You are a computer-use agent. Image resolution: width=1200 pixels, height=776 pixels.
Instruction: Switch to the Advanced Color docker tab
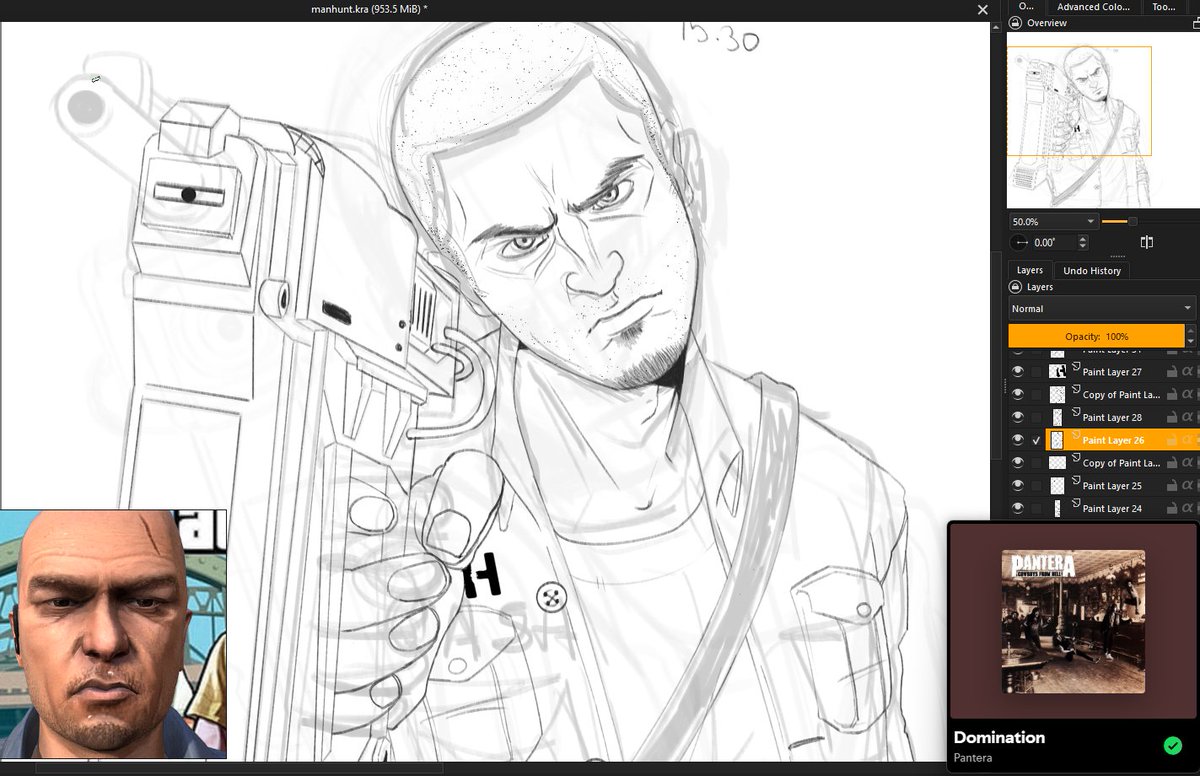pyautogui.click(x=1093, y=7)
